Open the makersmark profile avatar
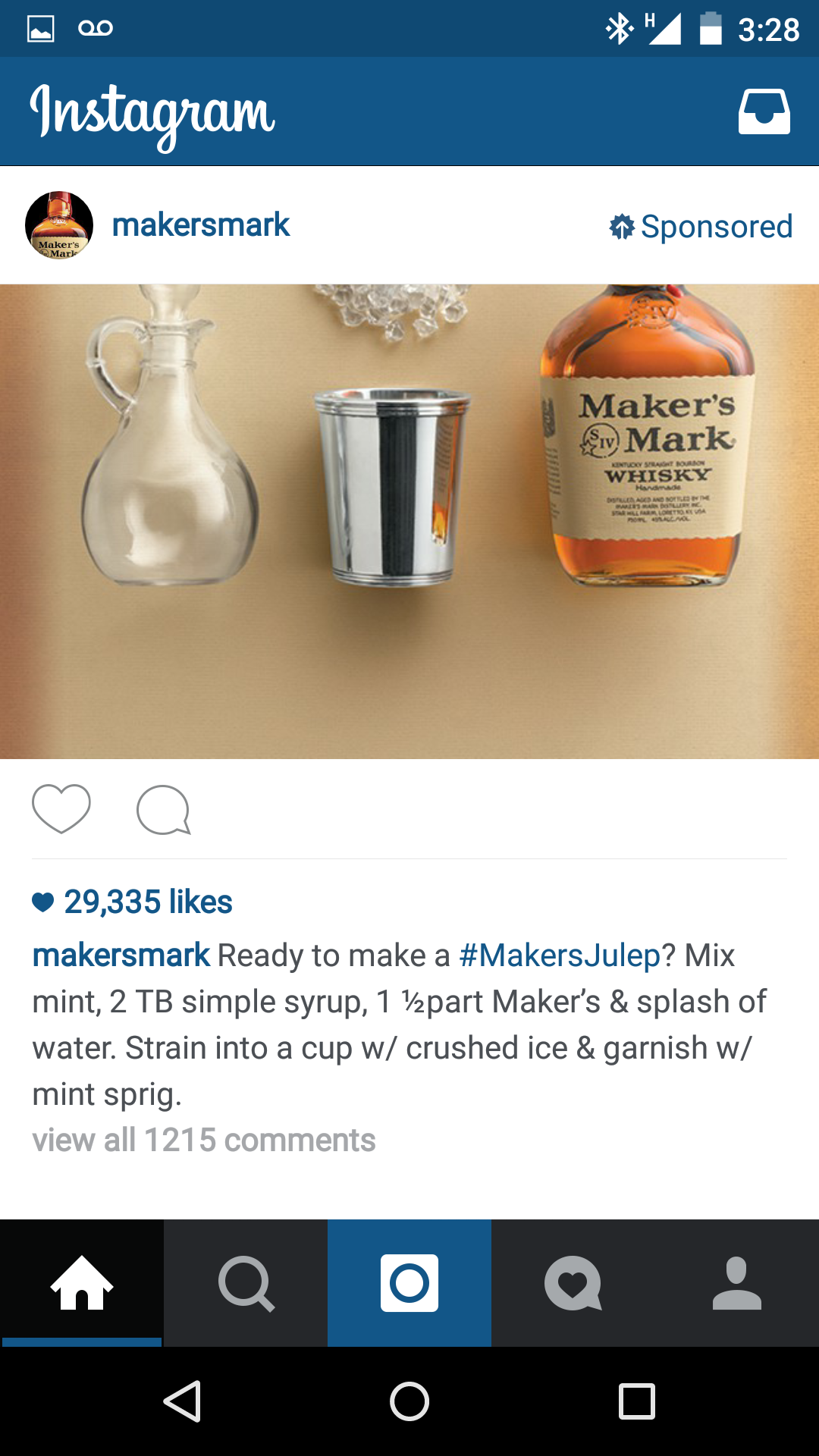The image size is (819, 1456). (59, 225)
